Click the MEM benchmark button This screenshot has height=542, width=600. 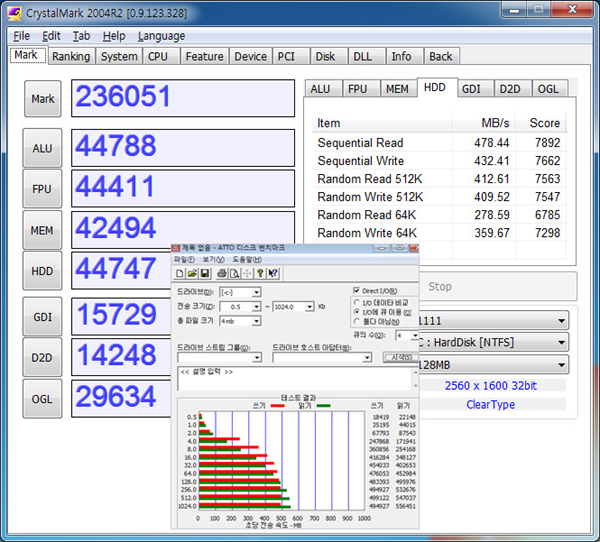tap(42, 230)
